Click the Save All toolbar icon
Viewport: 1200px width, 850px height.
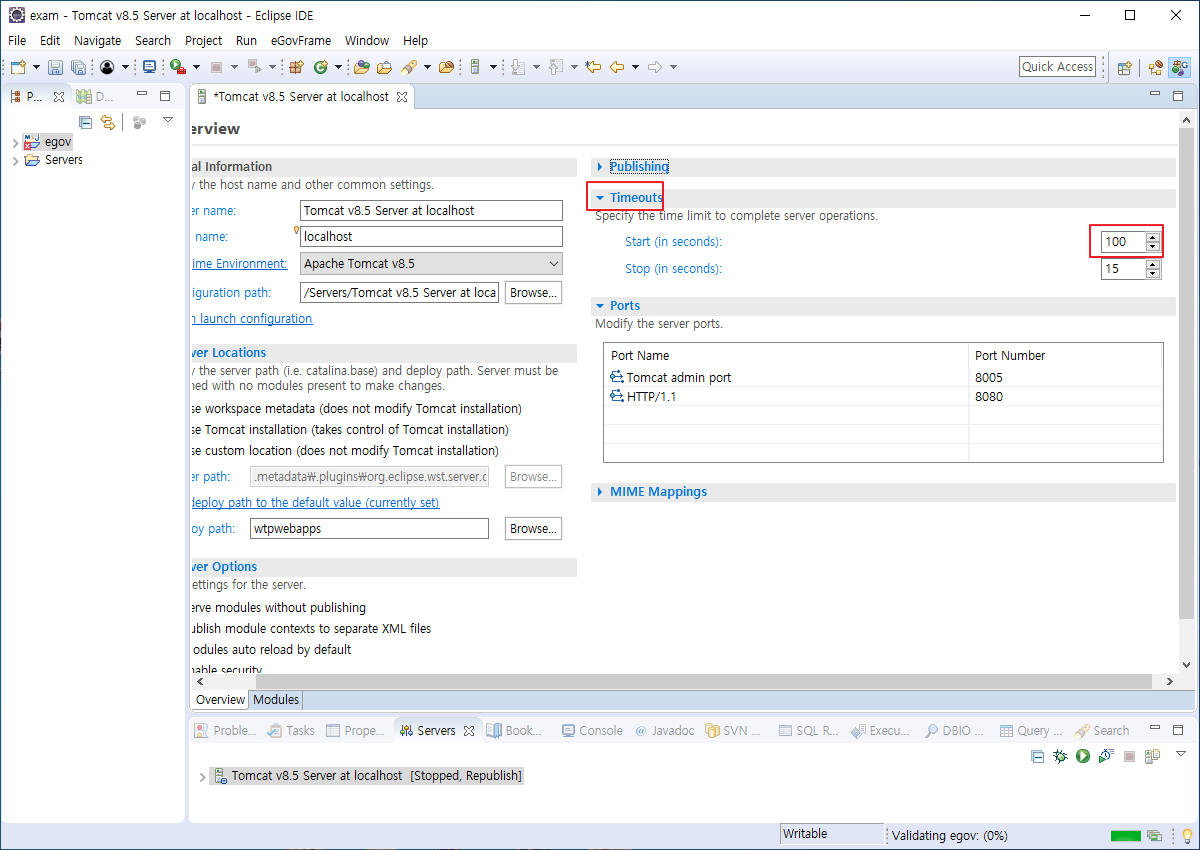tap(78, 67)
